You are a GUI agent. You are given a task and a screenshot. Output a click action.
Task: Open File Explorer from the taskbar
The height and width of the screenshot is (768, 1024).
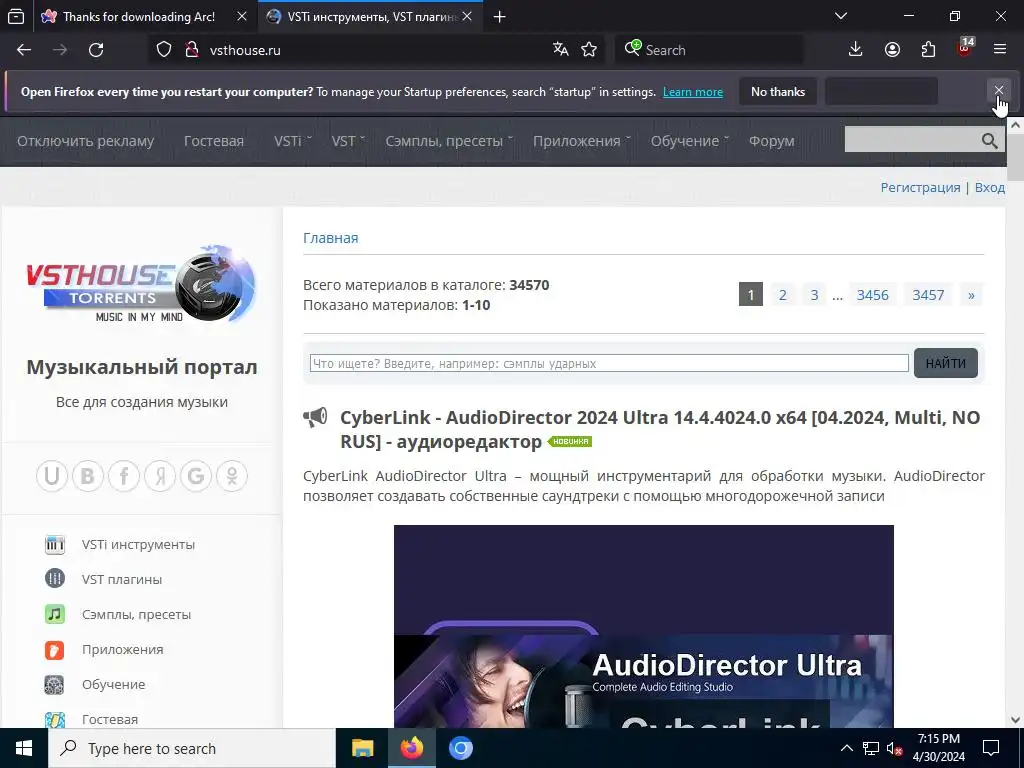362,748
